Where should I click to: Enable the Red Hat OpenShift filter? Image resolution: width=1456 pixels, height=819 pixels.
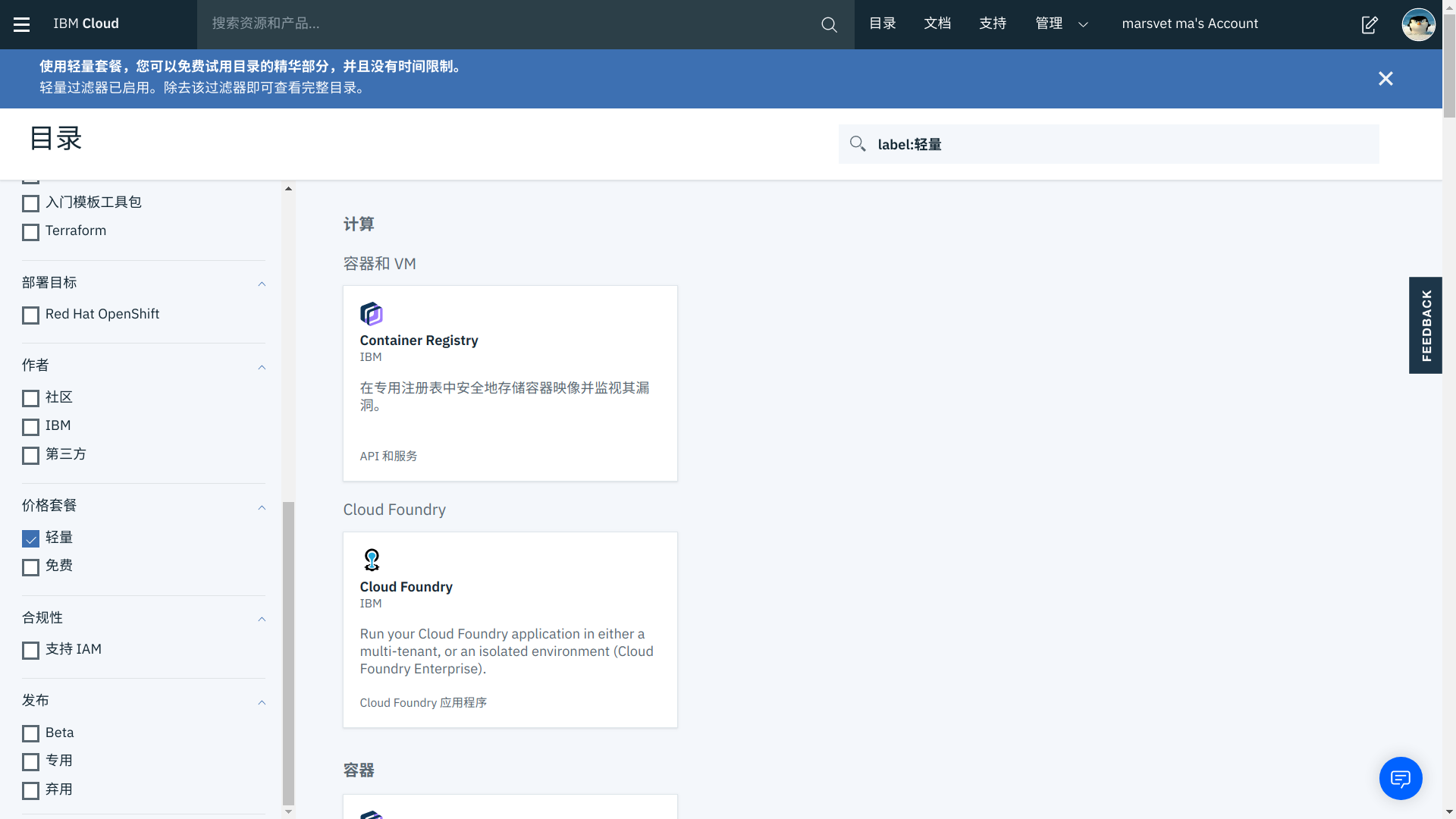tap(30, 315)
